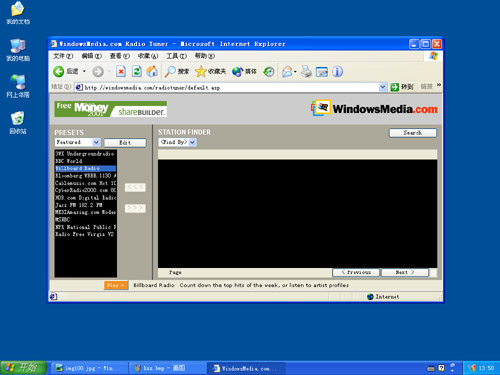Image resolution: width=500 pixels, height=375 pixels.
Task: Open the File menu
Action: point(63,56)
